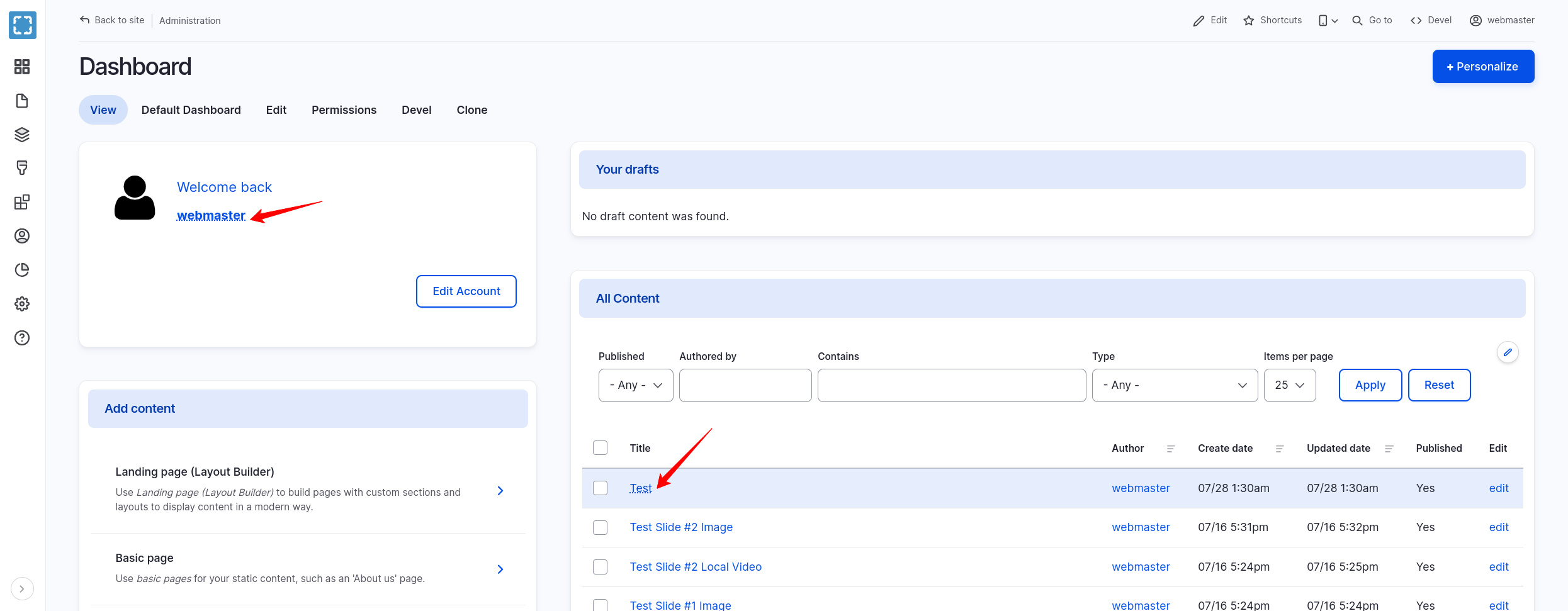
Task: Toggle the select-all checkbox in table header
Action: [600, 448]
